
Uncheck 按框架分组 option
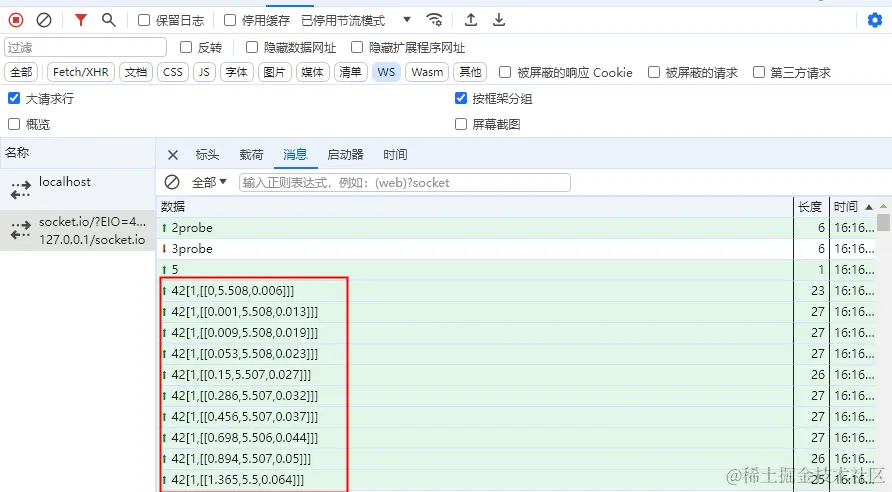pos(461,98)
